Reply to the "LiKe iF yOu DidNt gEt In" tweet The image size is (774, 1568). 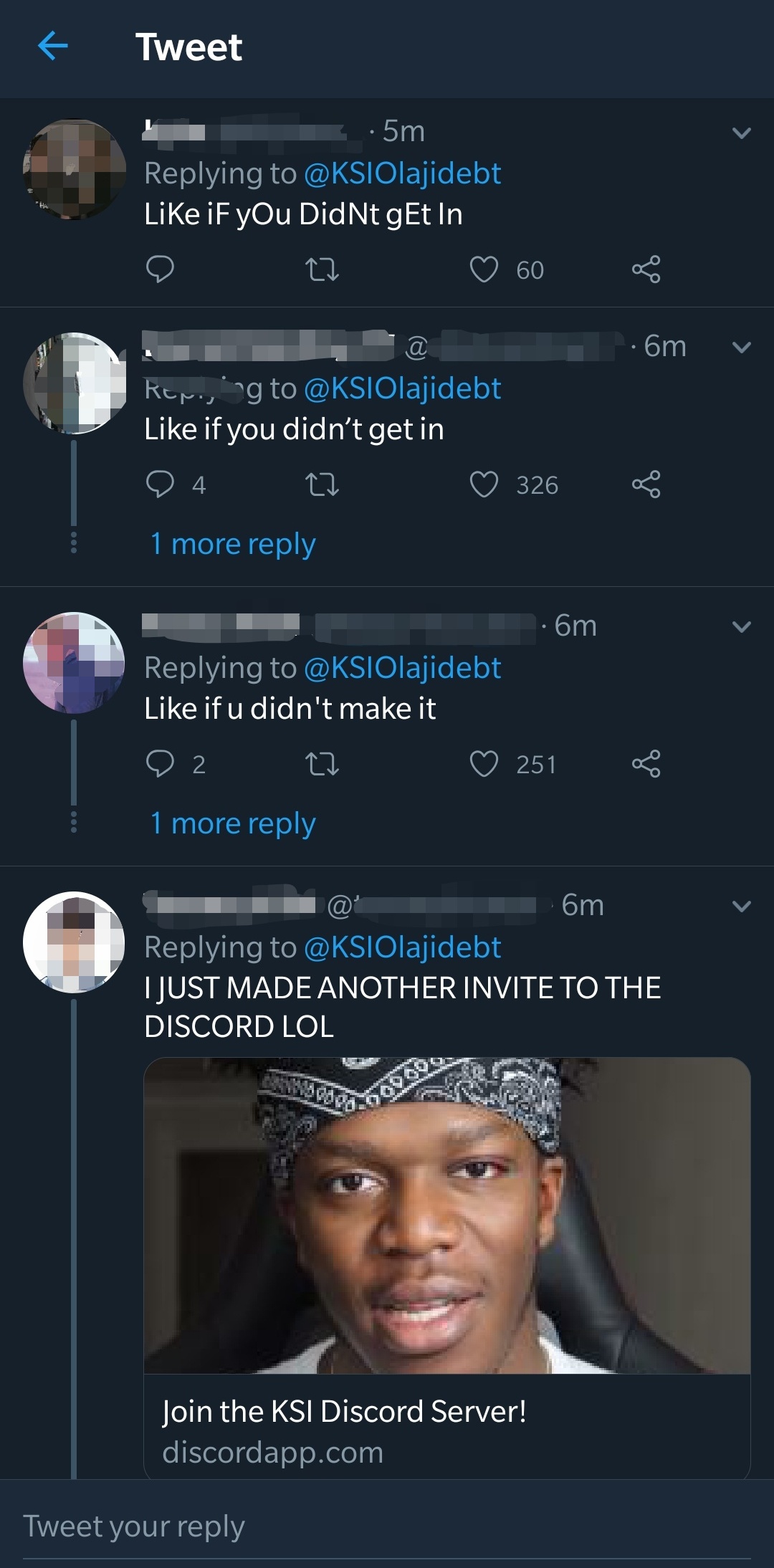(160, 269)
